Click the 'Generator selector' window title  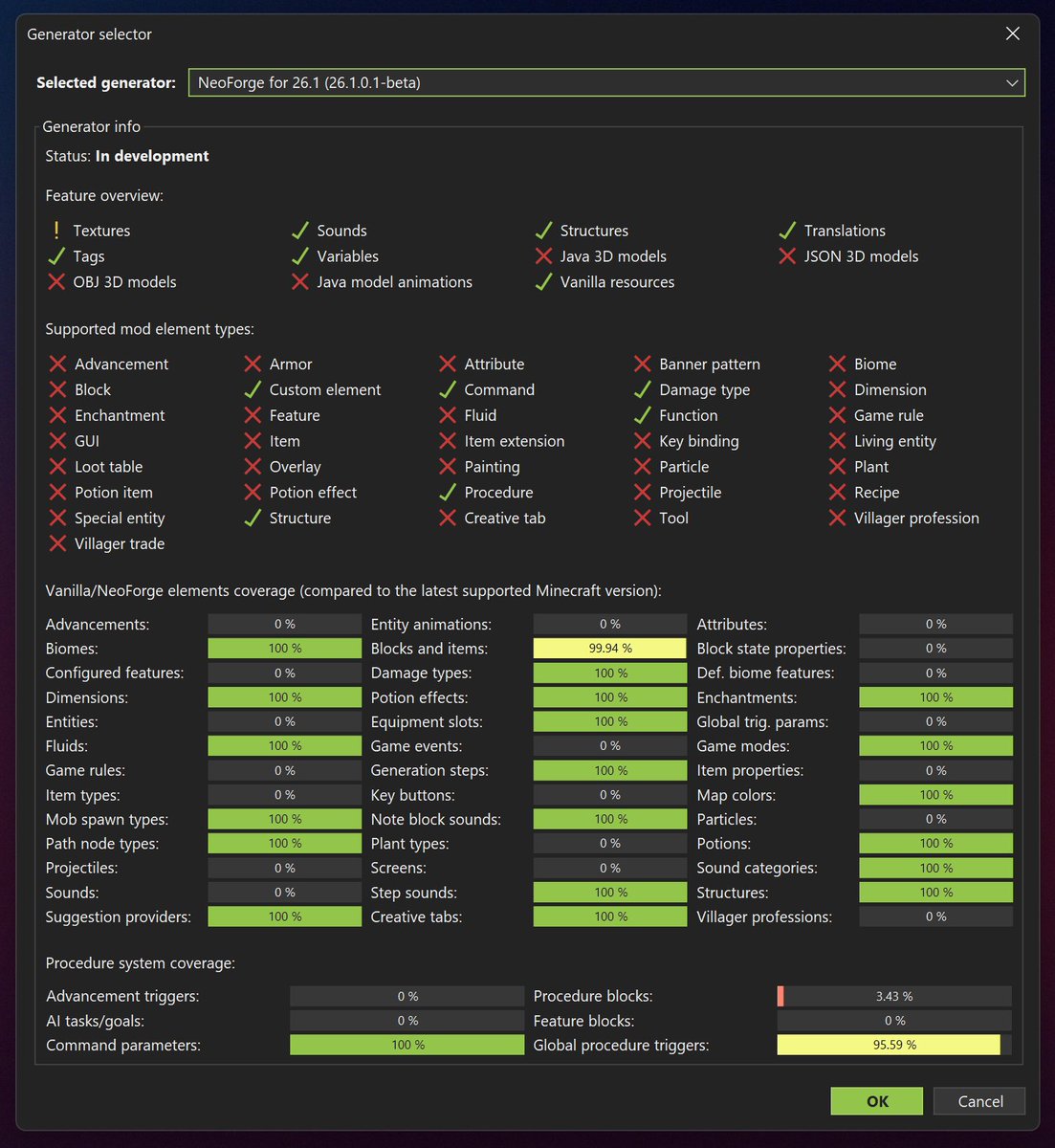(89, 33)
